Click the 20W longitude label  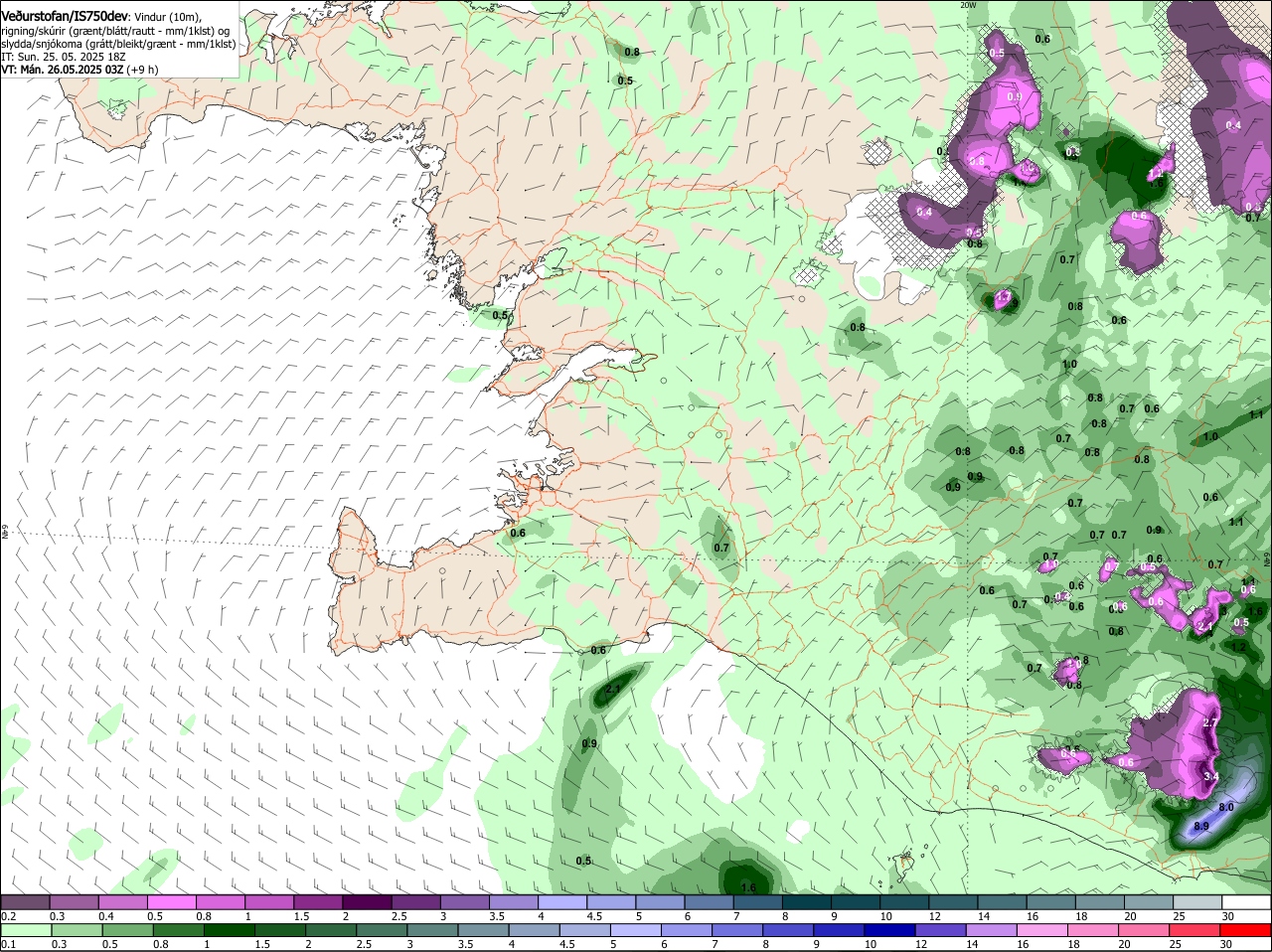(x=967, y=5)
